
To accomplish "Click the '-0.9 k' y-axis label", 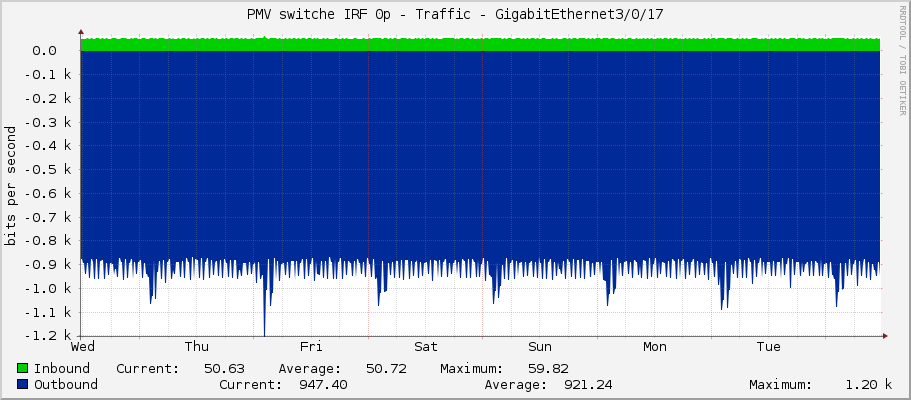I will (x=48, y=265).
